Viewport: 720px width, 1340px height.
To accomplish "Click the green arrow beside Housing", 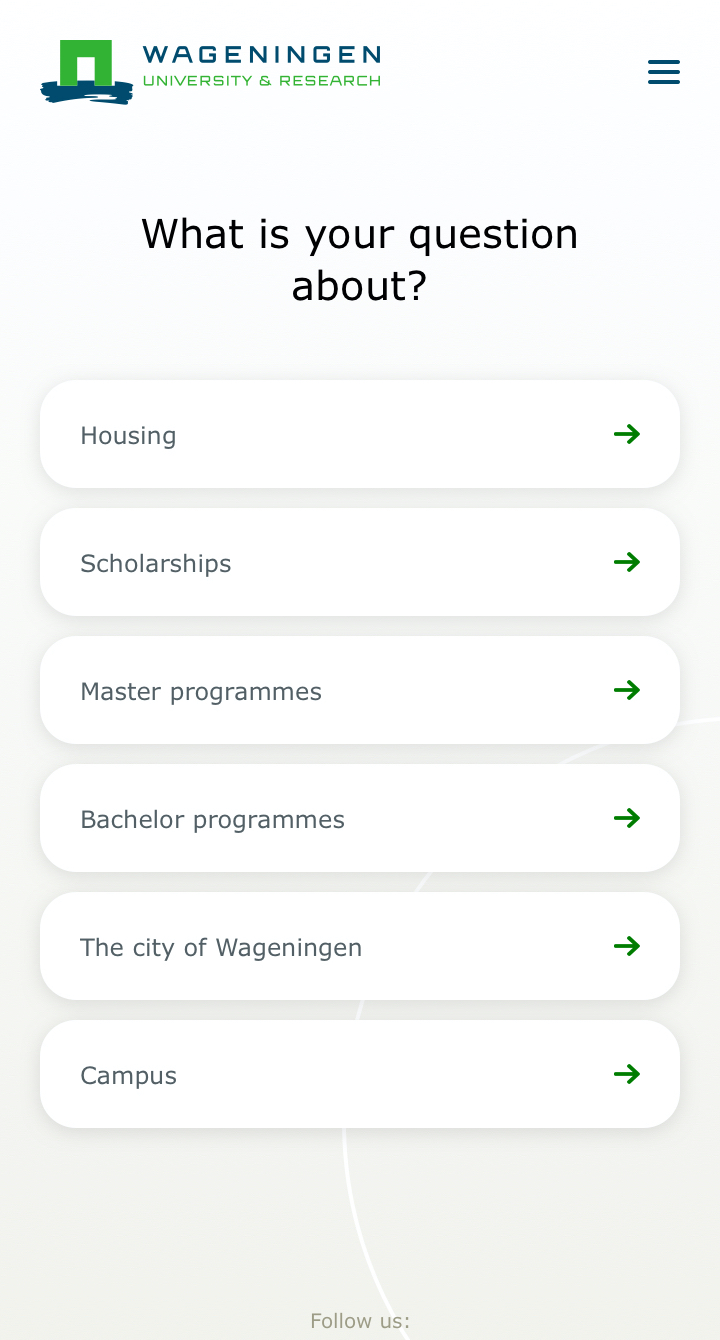I will click(x=627, y=434).
